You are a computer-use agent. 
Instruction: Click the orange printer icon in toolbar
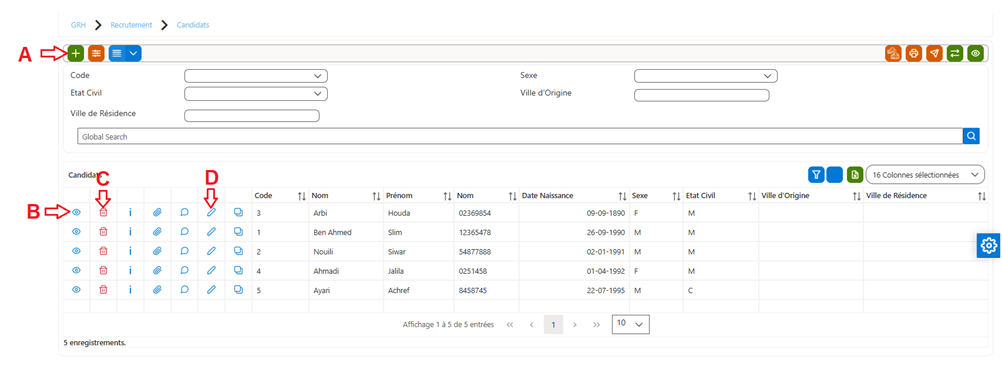tap(914, 54)
